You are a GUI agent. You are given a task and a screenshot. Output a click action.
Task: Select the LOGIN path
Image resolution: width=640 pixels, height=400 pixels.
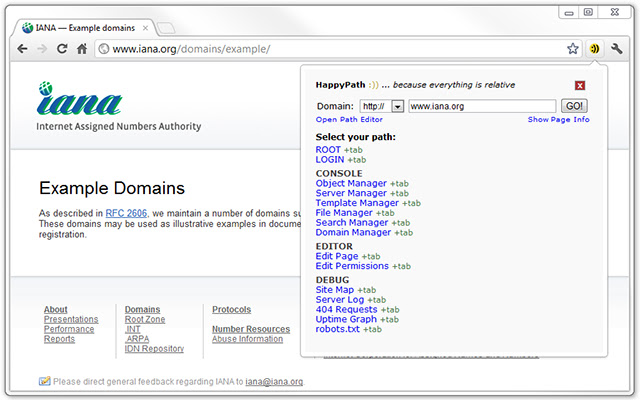(330, 160)
